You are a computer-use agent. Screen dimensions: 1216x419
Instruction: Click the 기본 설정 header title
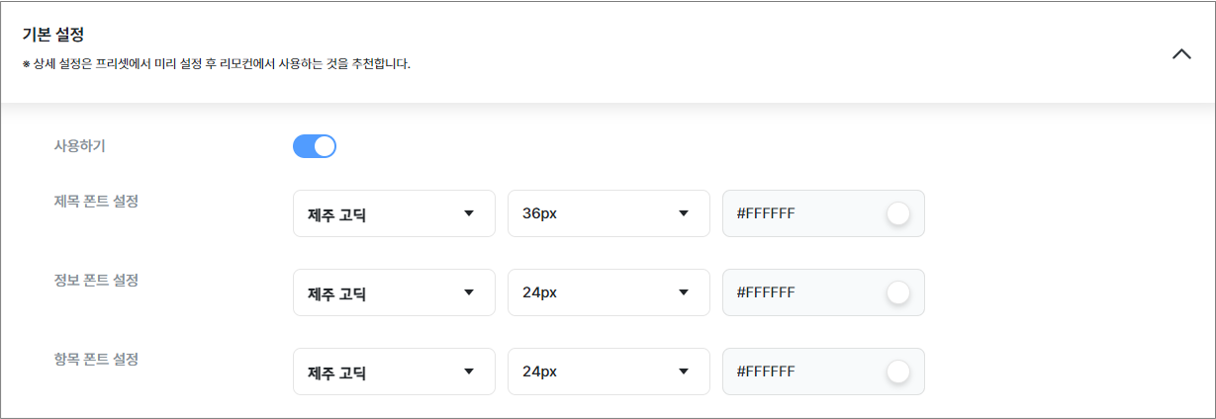tap(53, 34)
